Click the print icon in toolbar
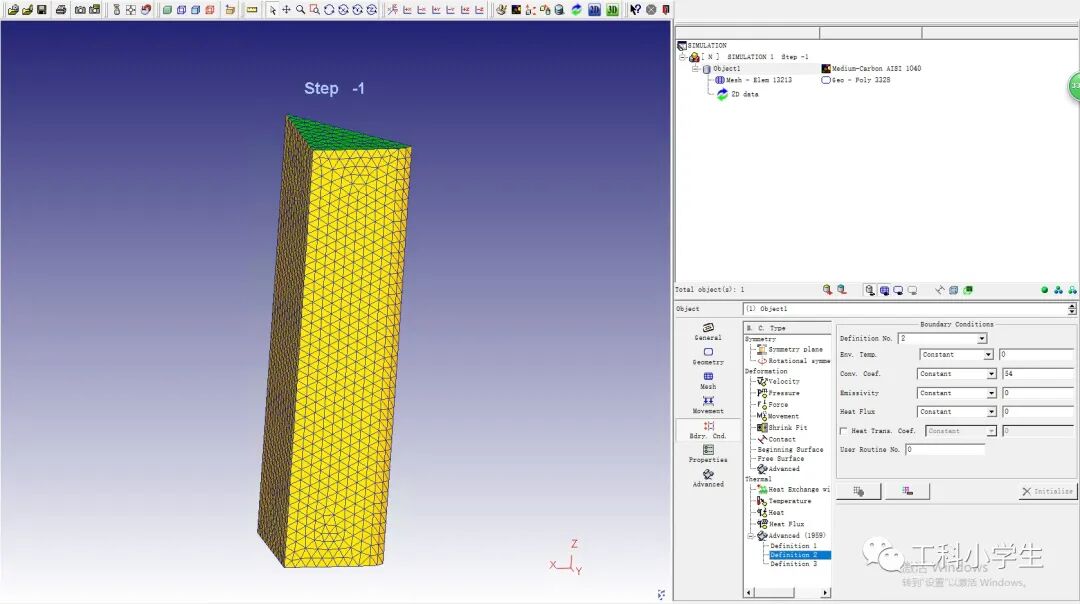 click(61, 10)
